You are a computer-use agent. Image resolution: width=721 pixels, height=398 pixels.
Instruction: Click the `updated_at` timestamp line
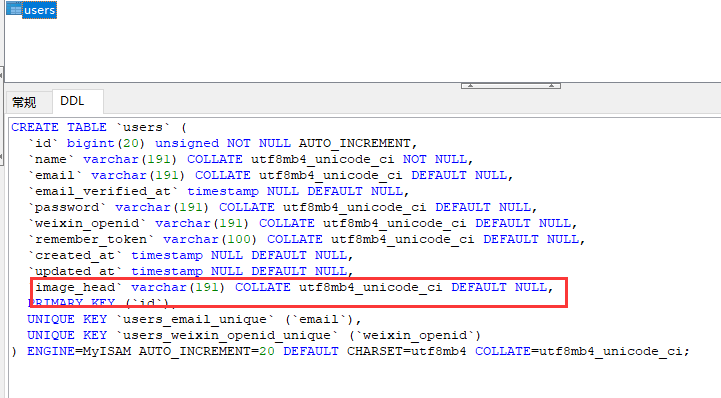[x=190, y=271]
